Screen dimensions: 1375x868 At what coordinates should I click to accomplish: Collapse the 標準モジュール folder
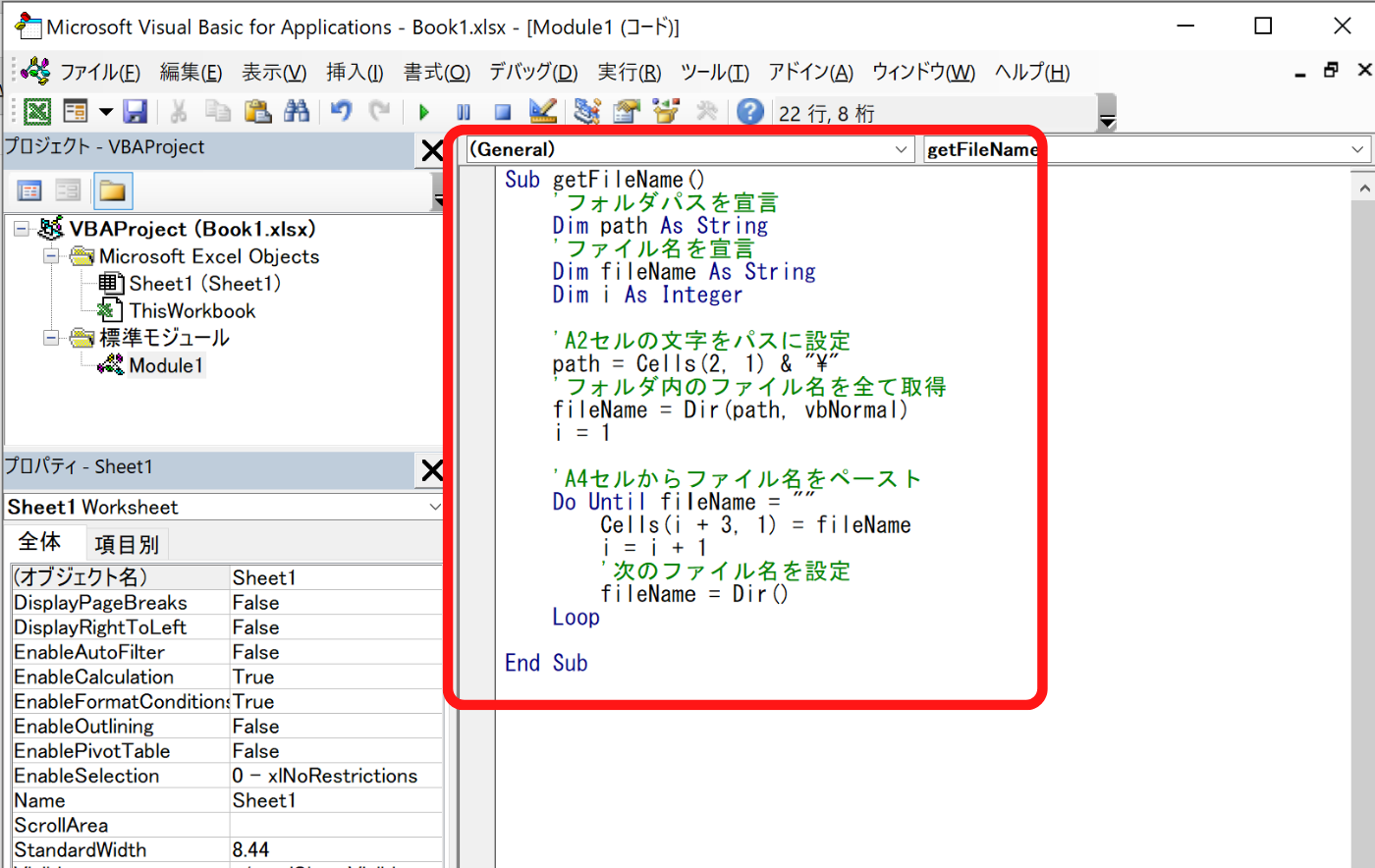(x=51, y=338)
